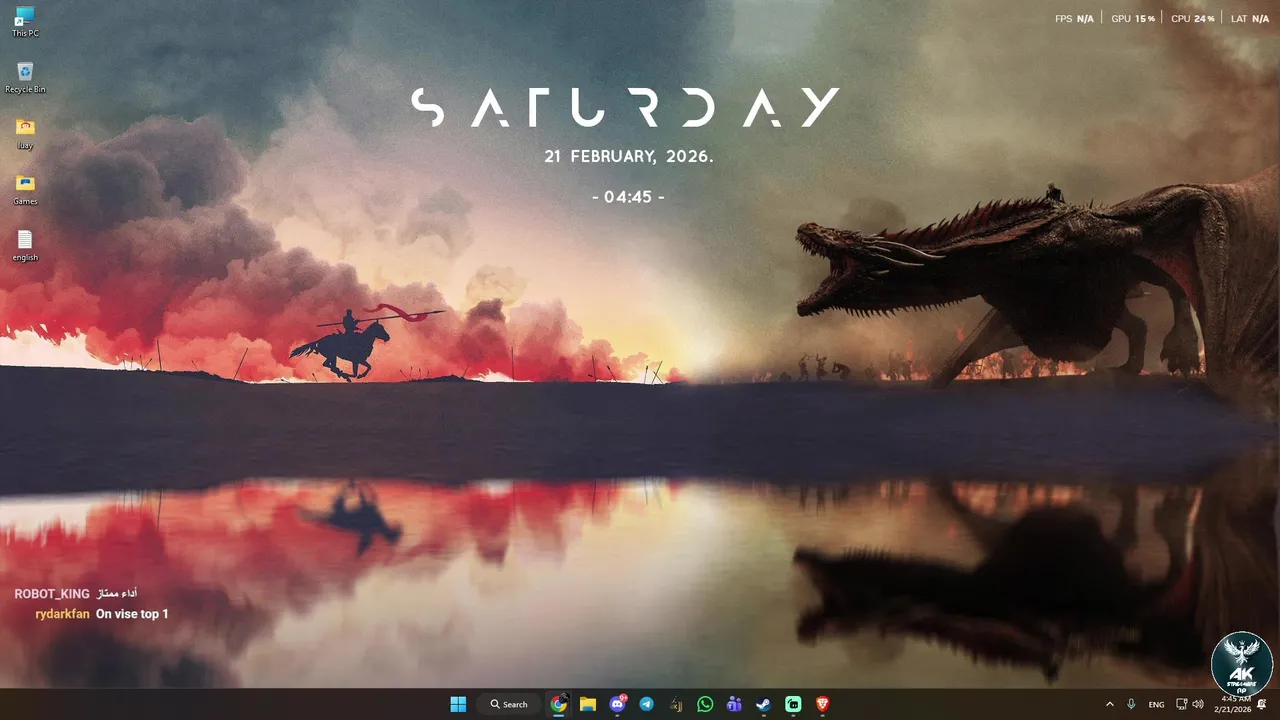Open the green app icon beside Steam
This screenshot has height=720, width=1280.
point(793,704)
